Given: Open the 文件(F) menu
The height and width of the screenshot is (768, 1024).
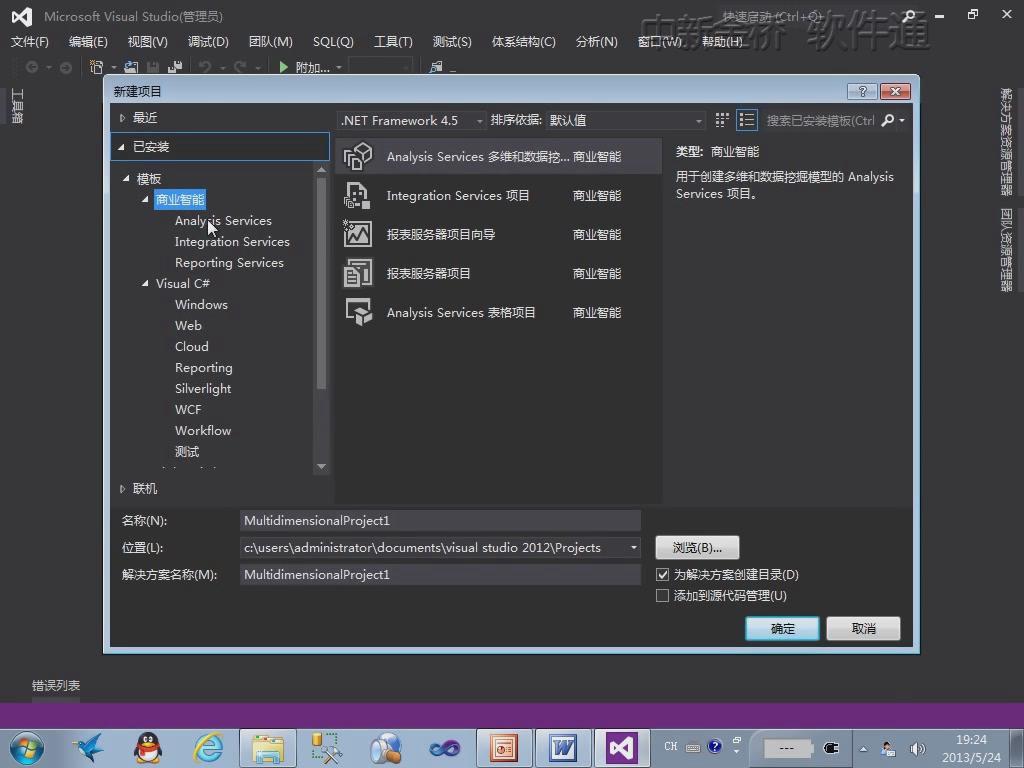Looking at the screenshot, I should (29, 42).
